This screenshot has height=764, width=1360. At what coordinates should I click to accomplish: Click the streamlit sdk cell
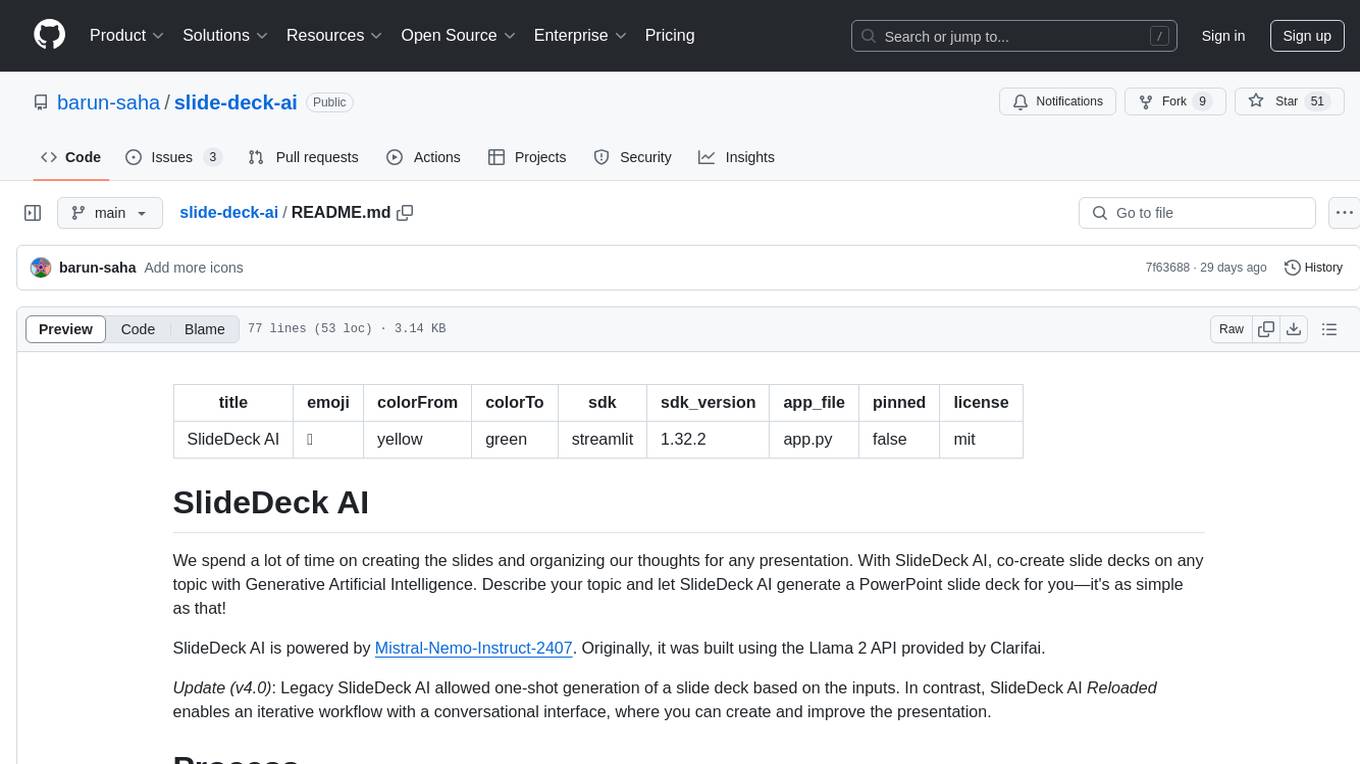pyautogui.click(x=602, y=439)
